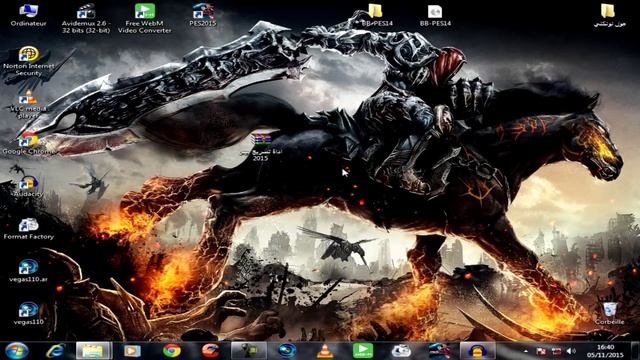The image size is (640, 360).
Task: Open the red CCleaner taskbar icon
Action: pyautogui.click(x=210, y=351)
